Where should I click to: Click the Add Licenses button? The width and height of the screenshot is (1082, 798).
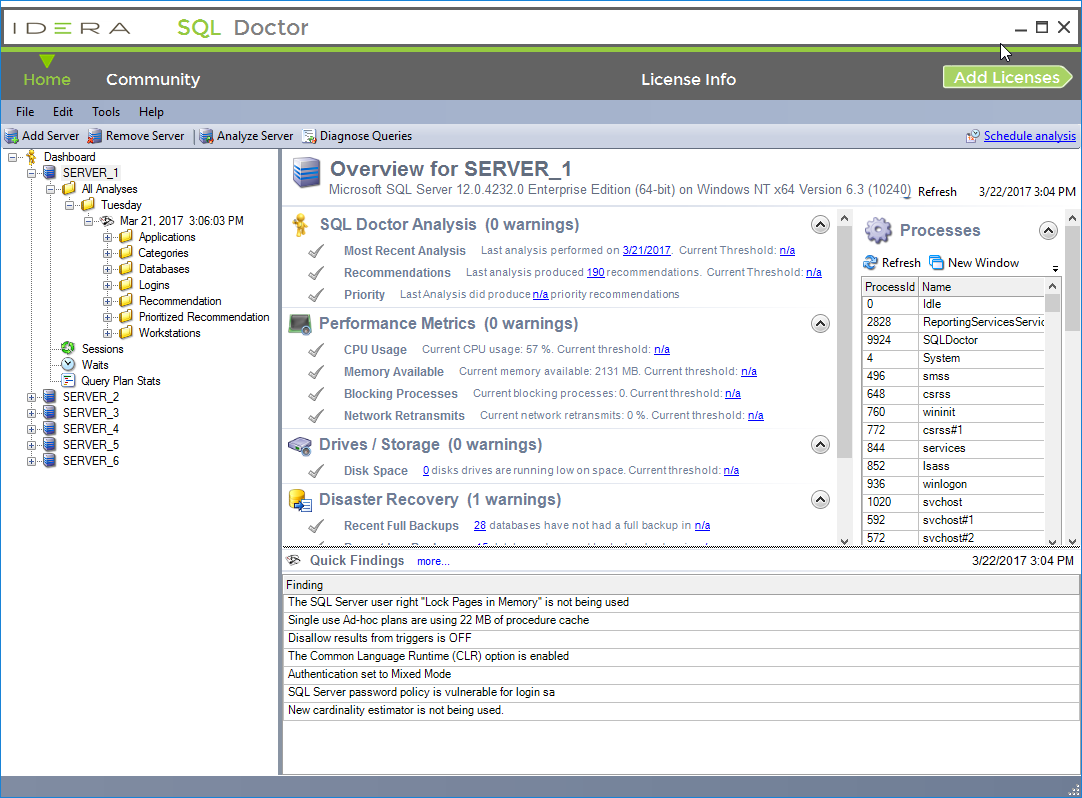(x=1007, y=77)
